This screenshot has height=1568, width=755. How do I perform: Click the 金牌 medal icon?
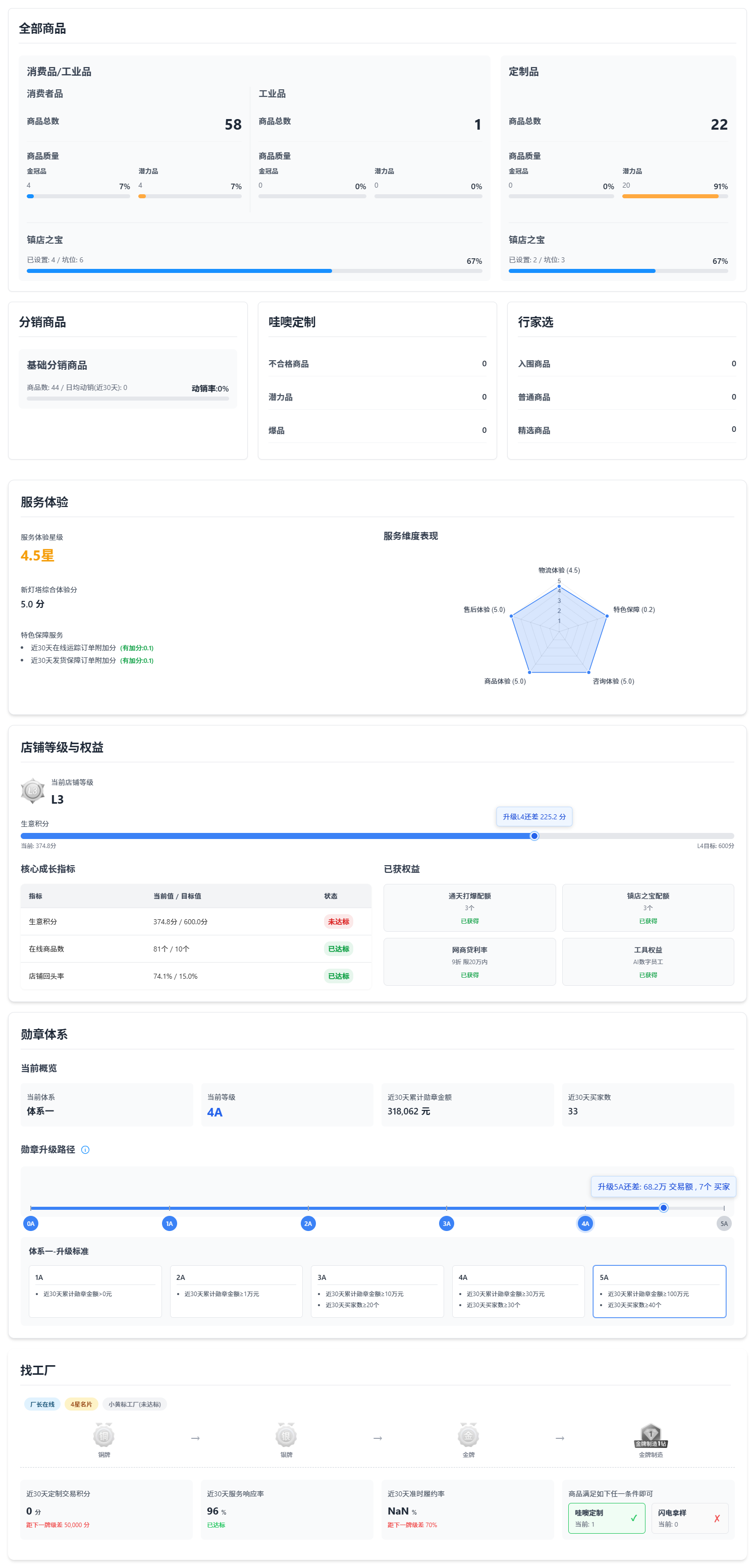point(468,1436)
